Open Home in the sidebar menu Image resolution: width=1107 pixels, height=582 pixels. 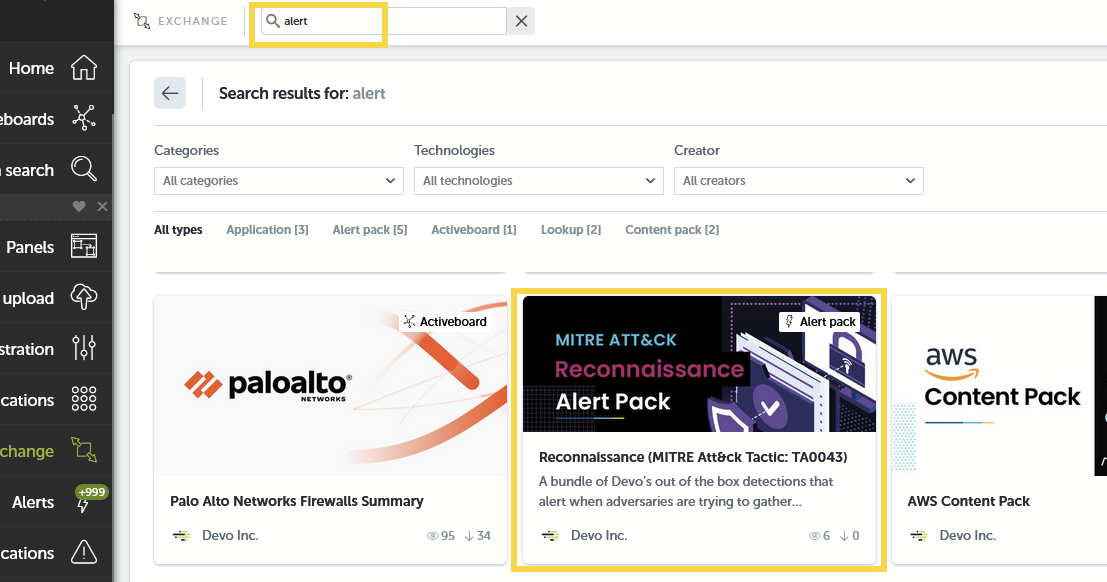click(31, 68)
